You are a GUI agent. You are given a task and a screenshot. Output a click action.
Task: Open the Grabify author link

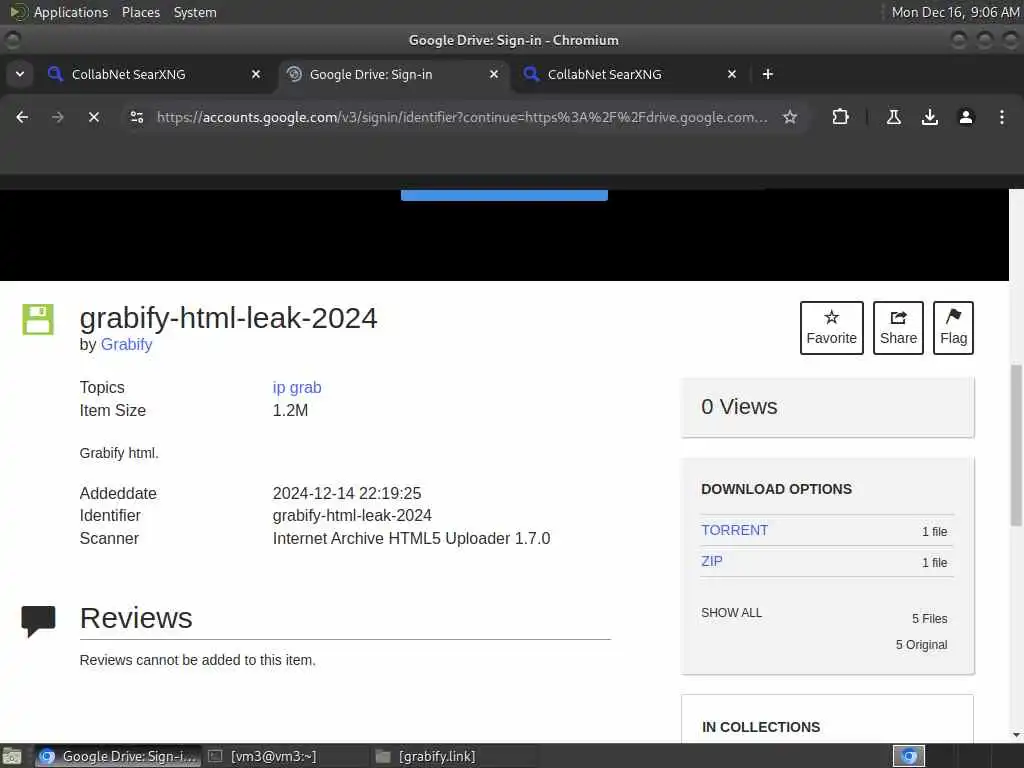[126, 344]
